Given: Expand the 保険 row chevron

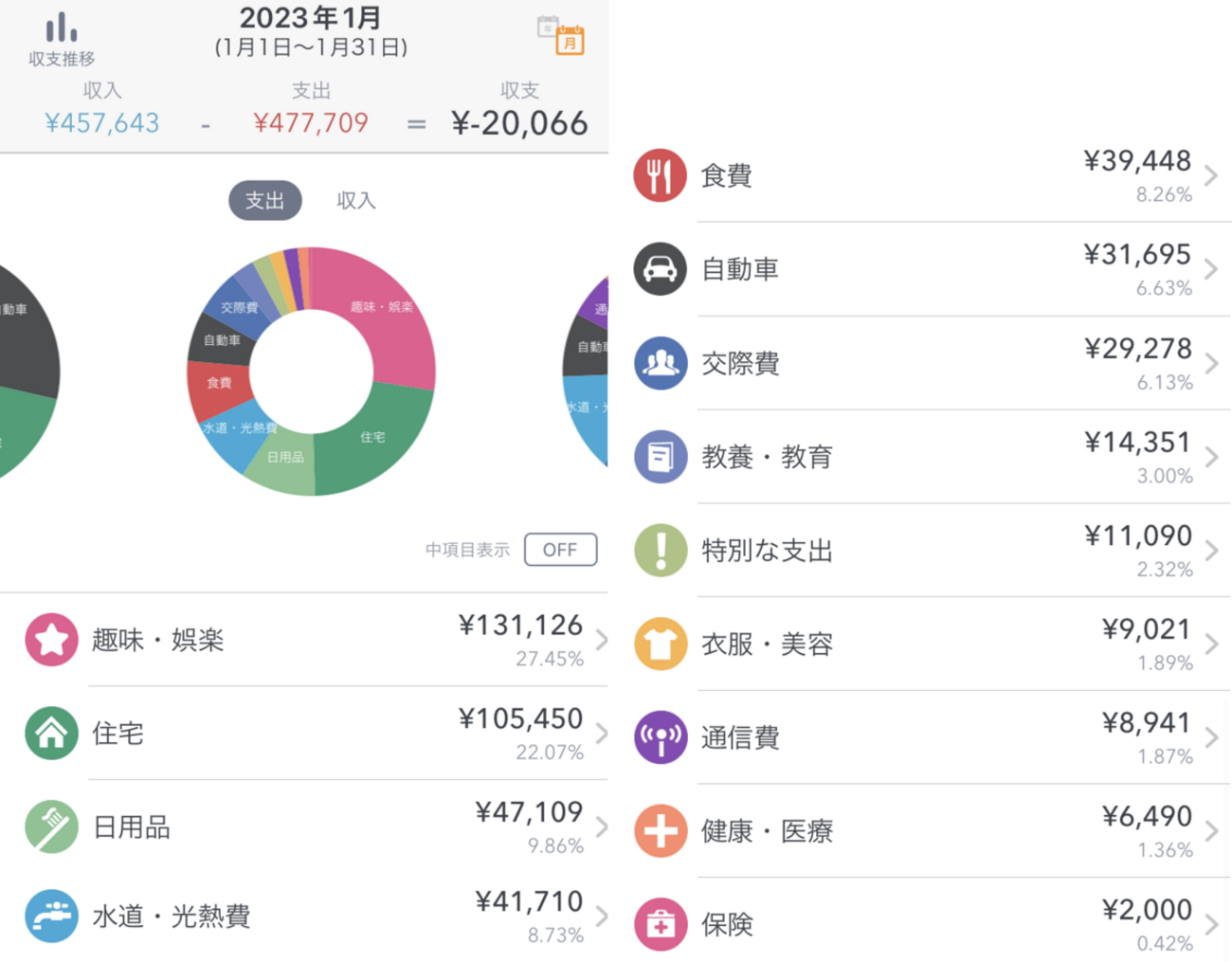Looking at the screenshot, I should (x=1211, y=925).
